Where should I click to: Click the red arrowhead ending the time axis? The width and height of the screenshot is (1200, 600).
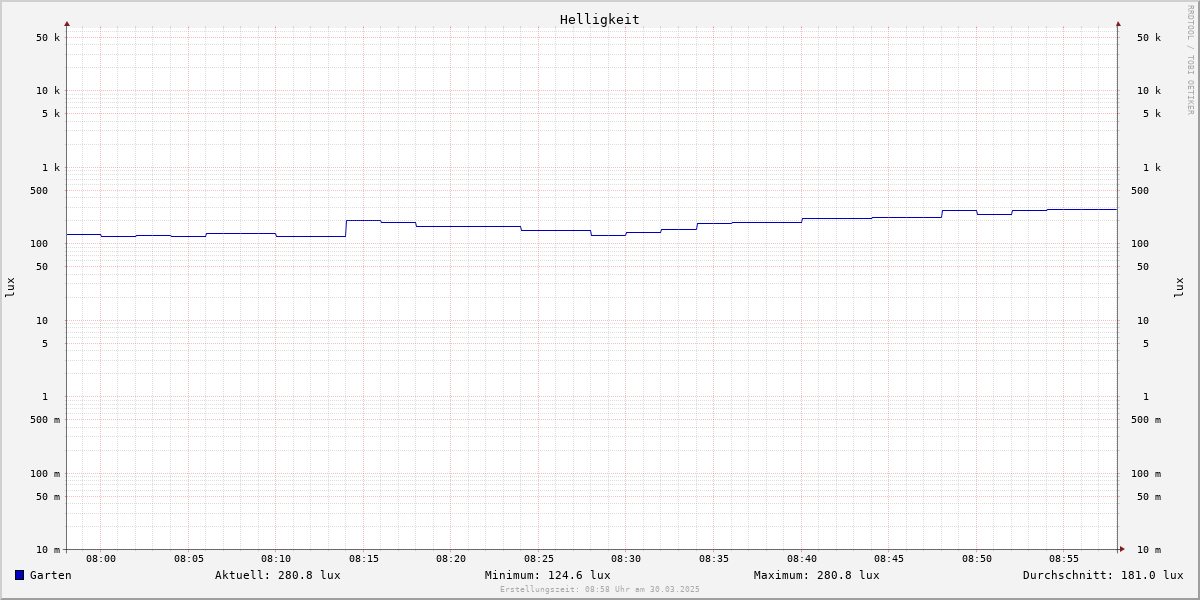[1122, 549]
